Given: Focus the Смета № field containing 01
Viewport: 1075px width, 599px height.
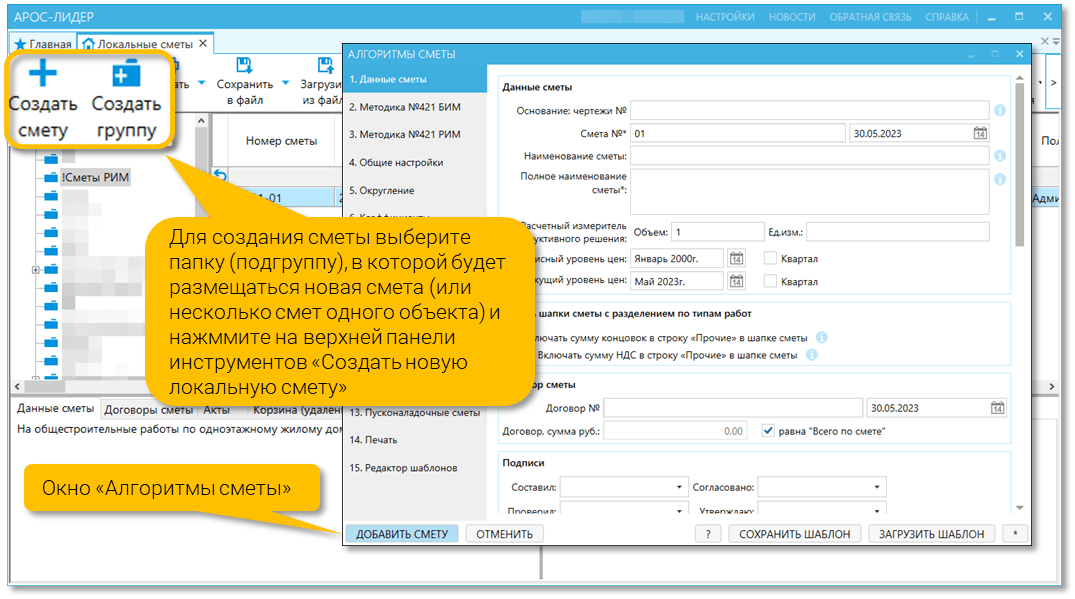Looking at the screenshot, I should [738, 133].
